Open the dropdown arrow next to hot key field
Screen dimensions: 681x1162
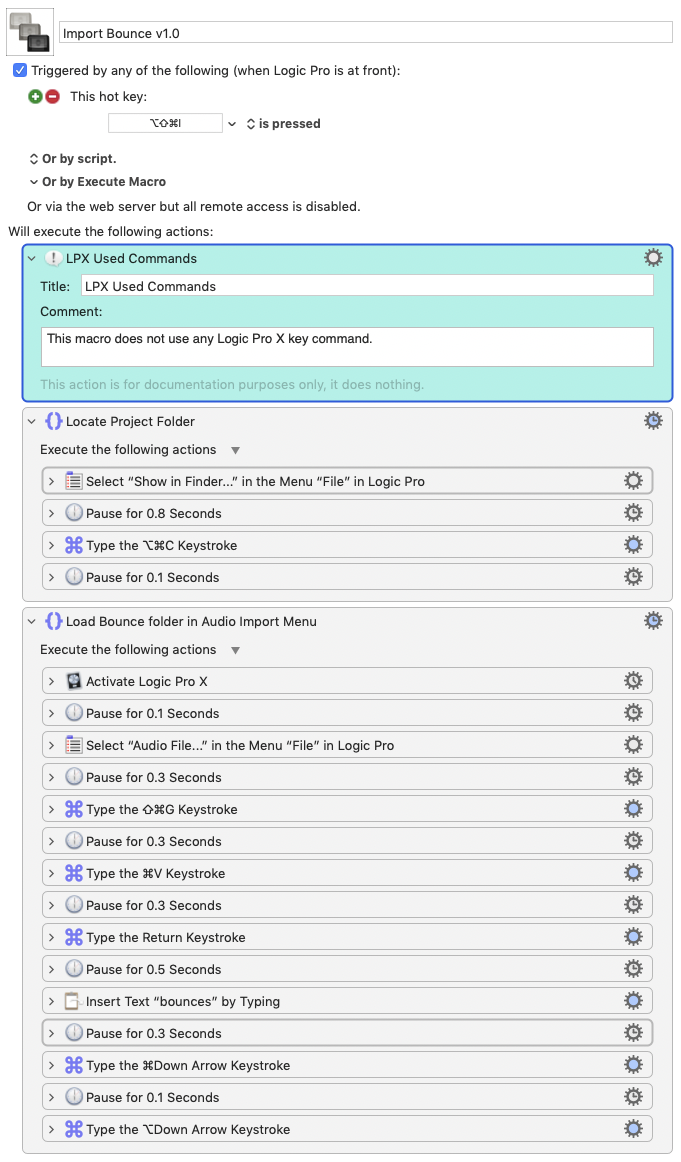pos(232,124)
